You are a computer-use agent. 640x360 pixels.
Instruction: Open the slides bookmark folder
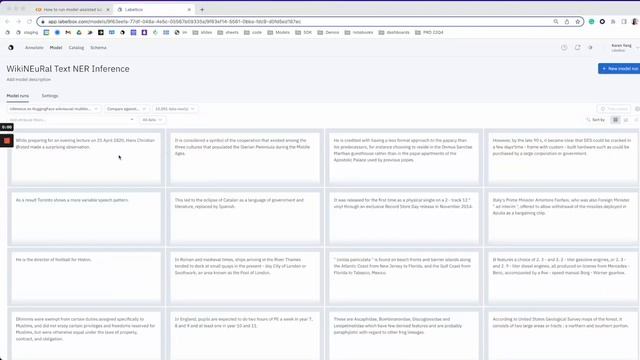202,32
